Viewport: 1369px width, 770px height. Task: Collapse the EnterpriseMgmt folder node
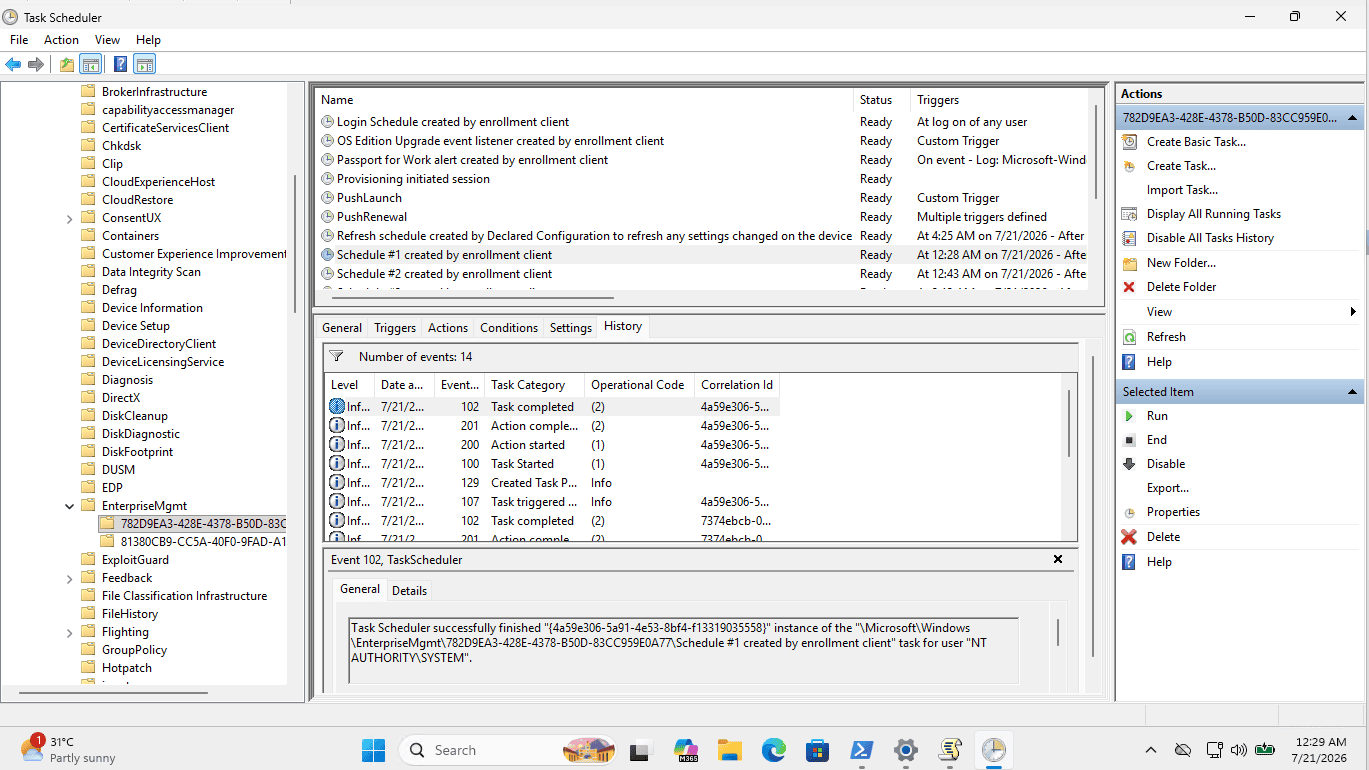[69, 506]
